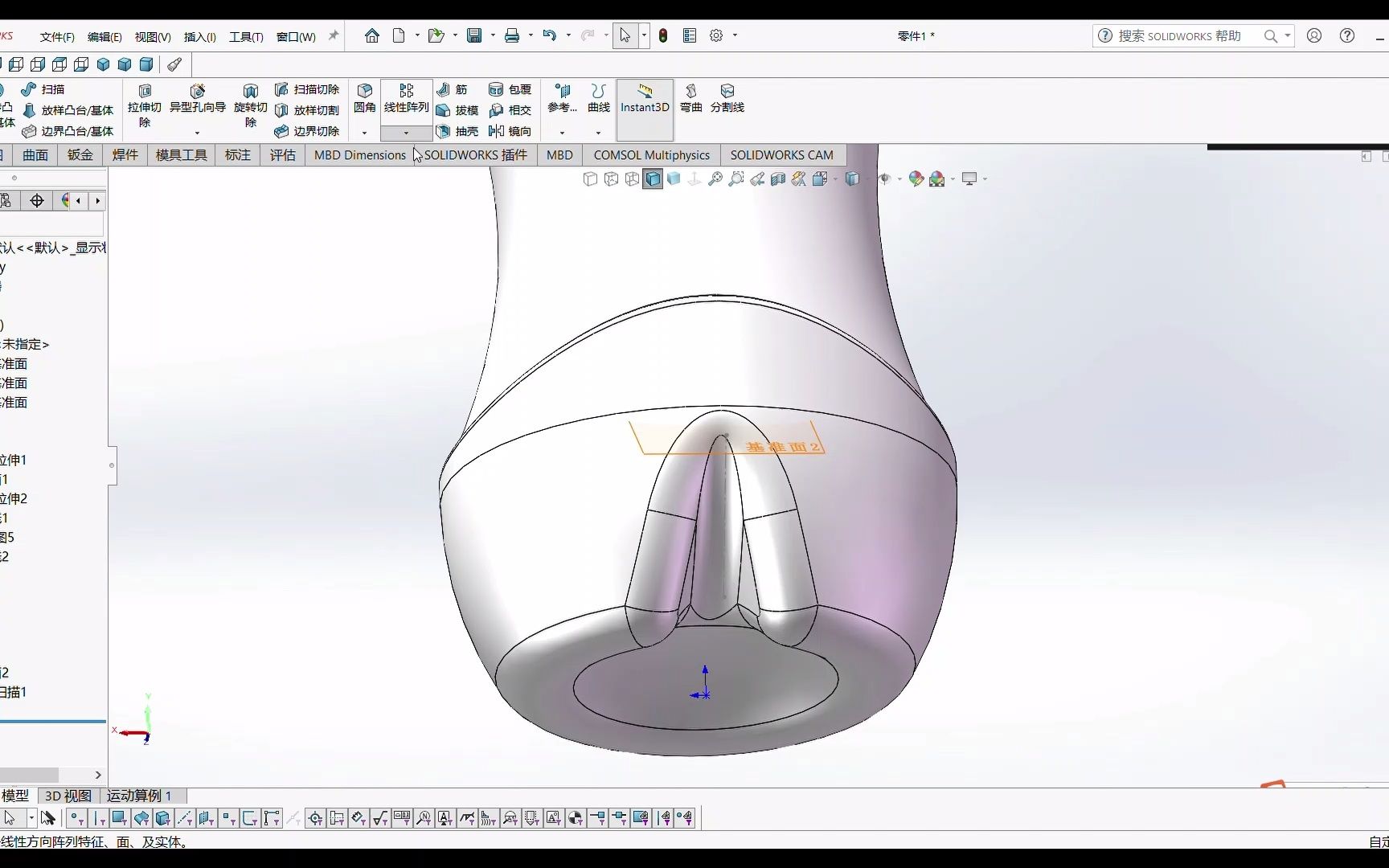The image size is (1389, 868).
Task: Switch to the 运动算例 1 tab
Action: click(x=141, y=796)
